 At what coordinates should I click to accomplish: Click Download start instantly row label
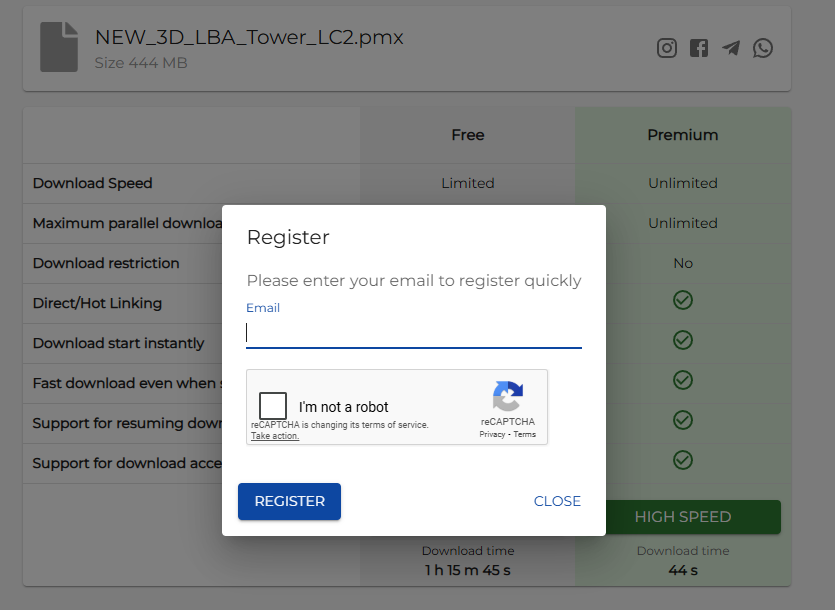(118, 343)
